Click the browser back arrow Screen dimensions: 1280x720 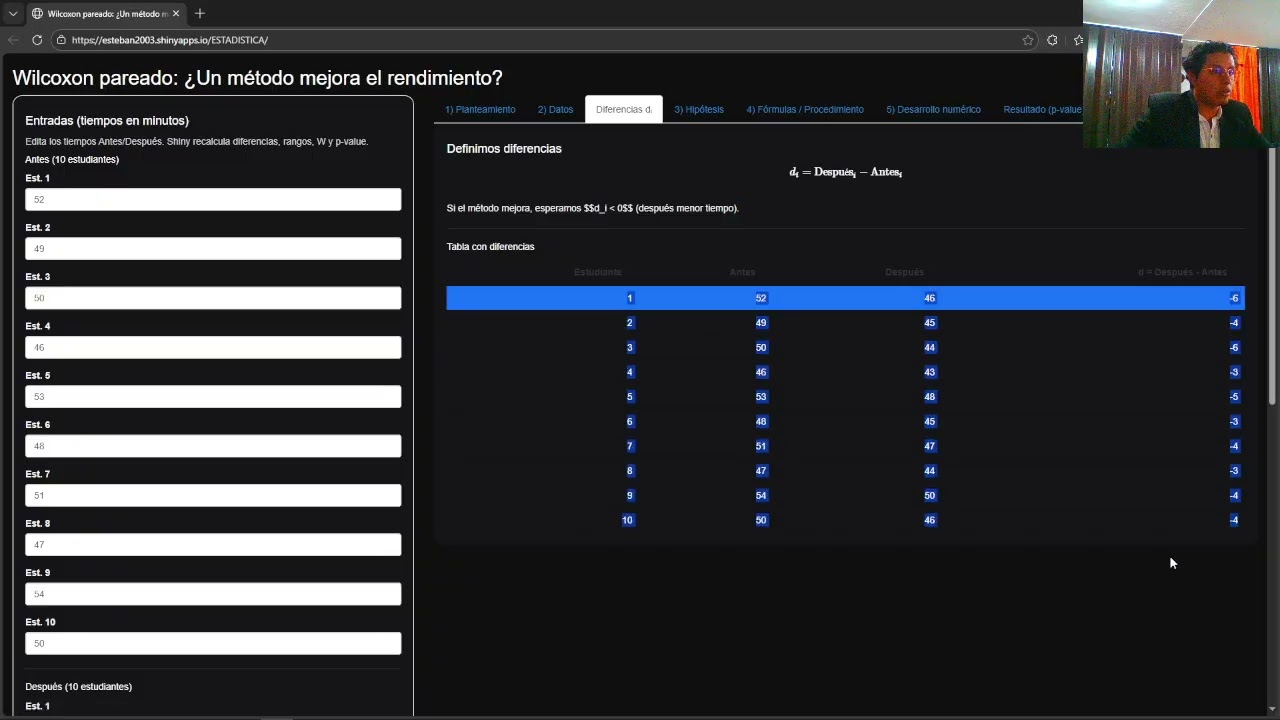13,40
